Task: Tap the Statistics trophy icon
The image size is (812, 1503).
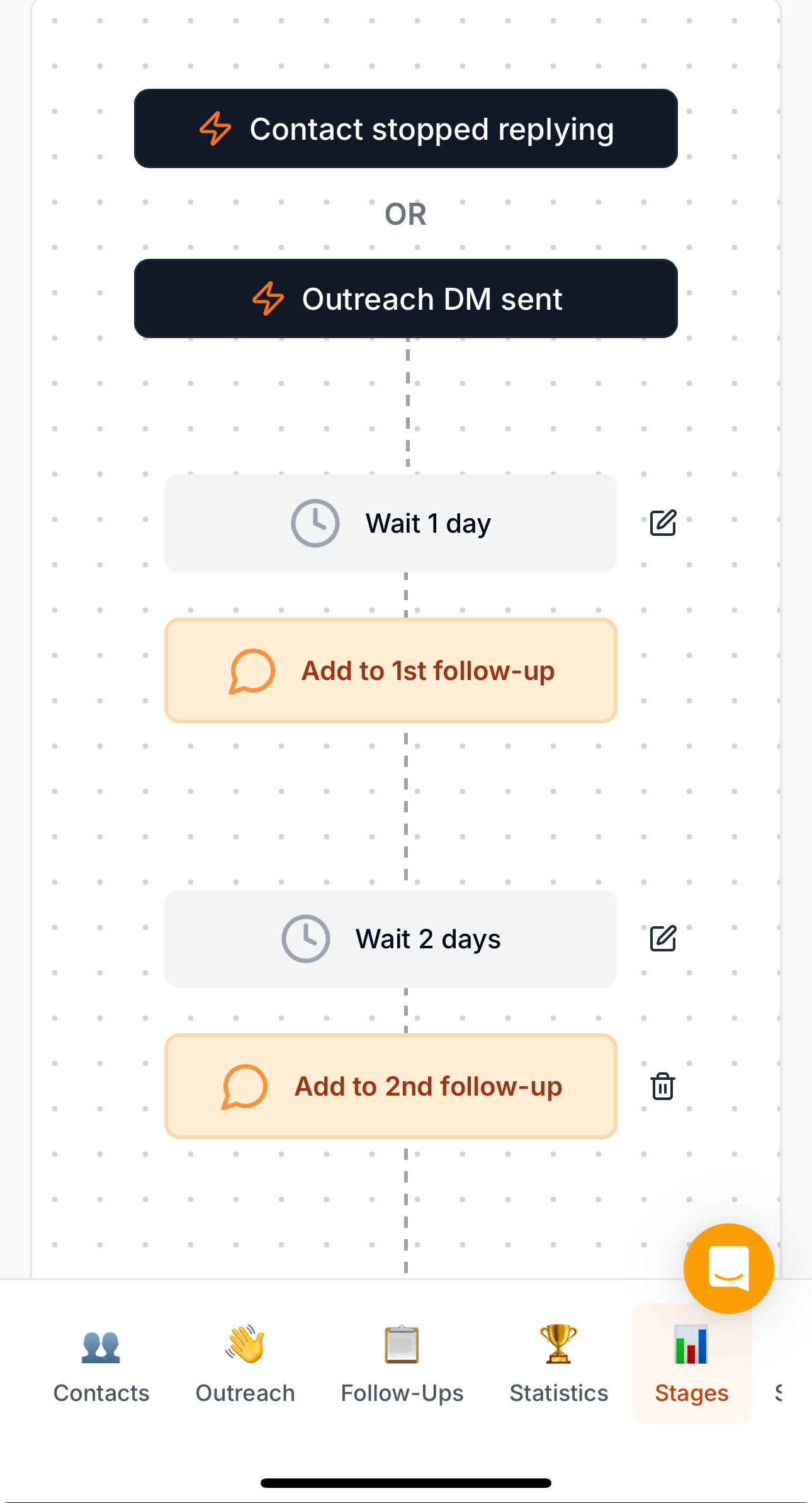Action: 558,1344
